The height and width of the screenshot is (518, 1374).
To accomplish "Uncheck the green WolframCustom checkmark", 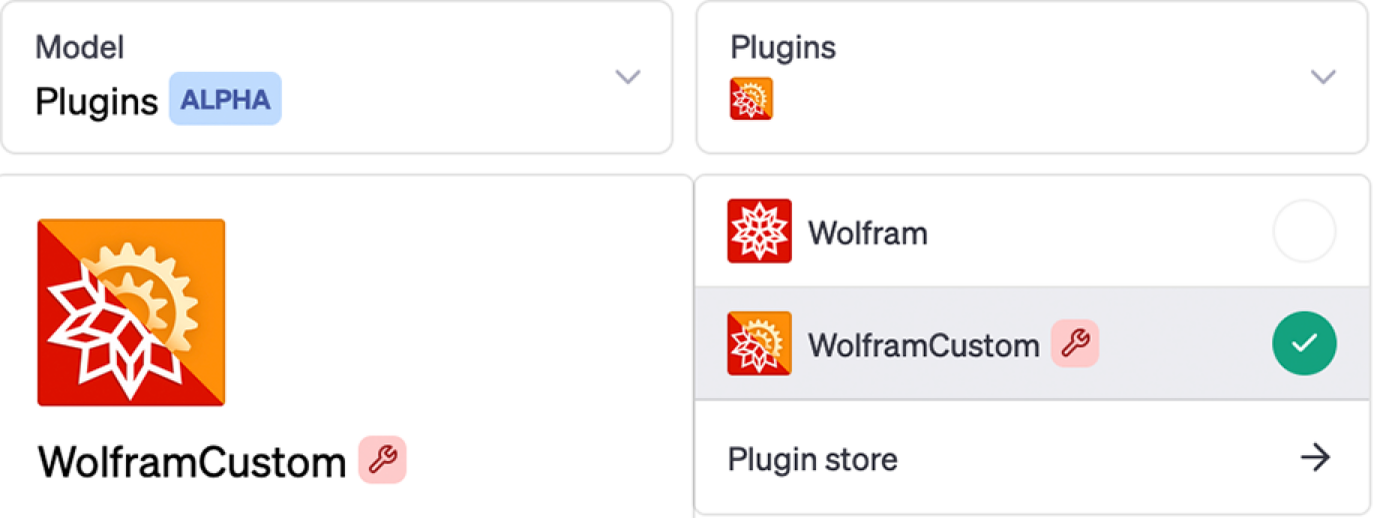I will (x=1304, y=343).
